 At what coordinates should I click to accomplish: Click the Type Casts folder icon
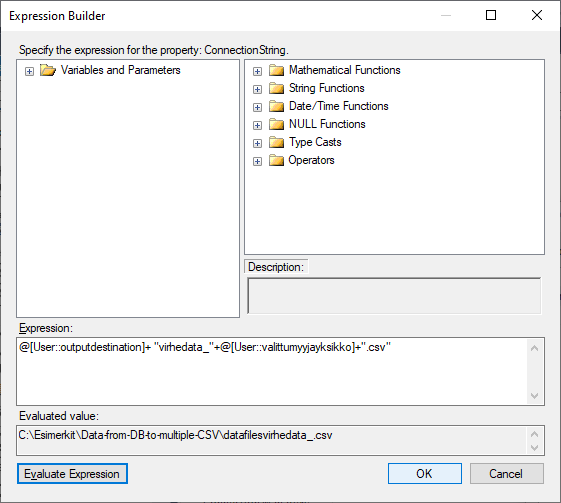[276, 142]
